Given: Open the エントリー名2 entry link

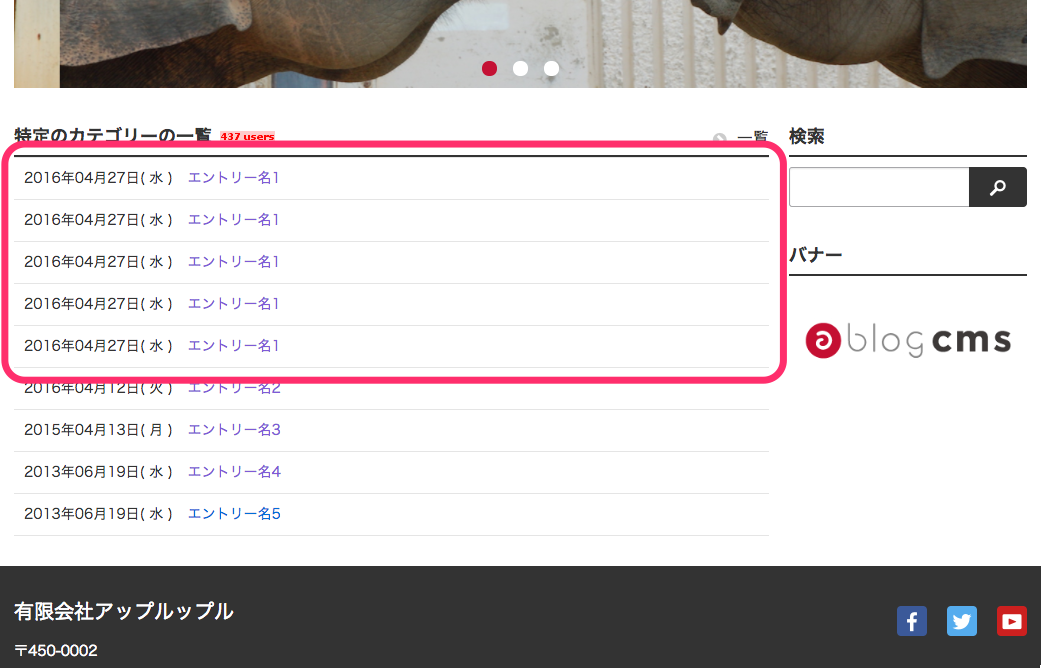Looking at the screenshot, I should [x=234, y=388].
